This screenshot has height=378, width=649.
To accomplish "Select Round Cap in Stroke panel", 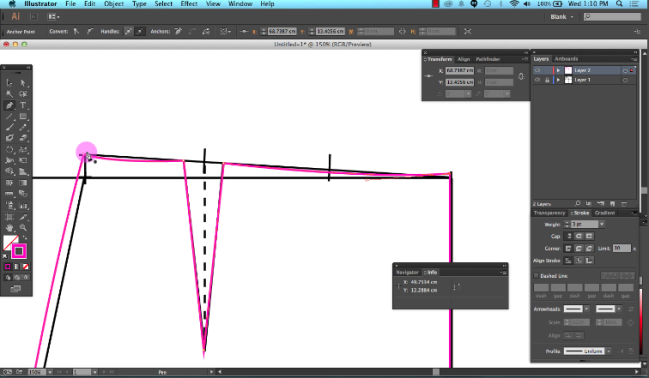I will (579, 236).
